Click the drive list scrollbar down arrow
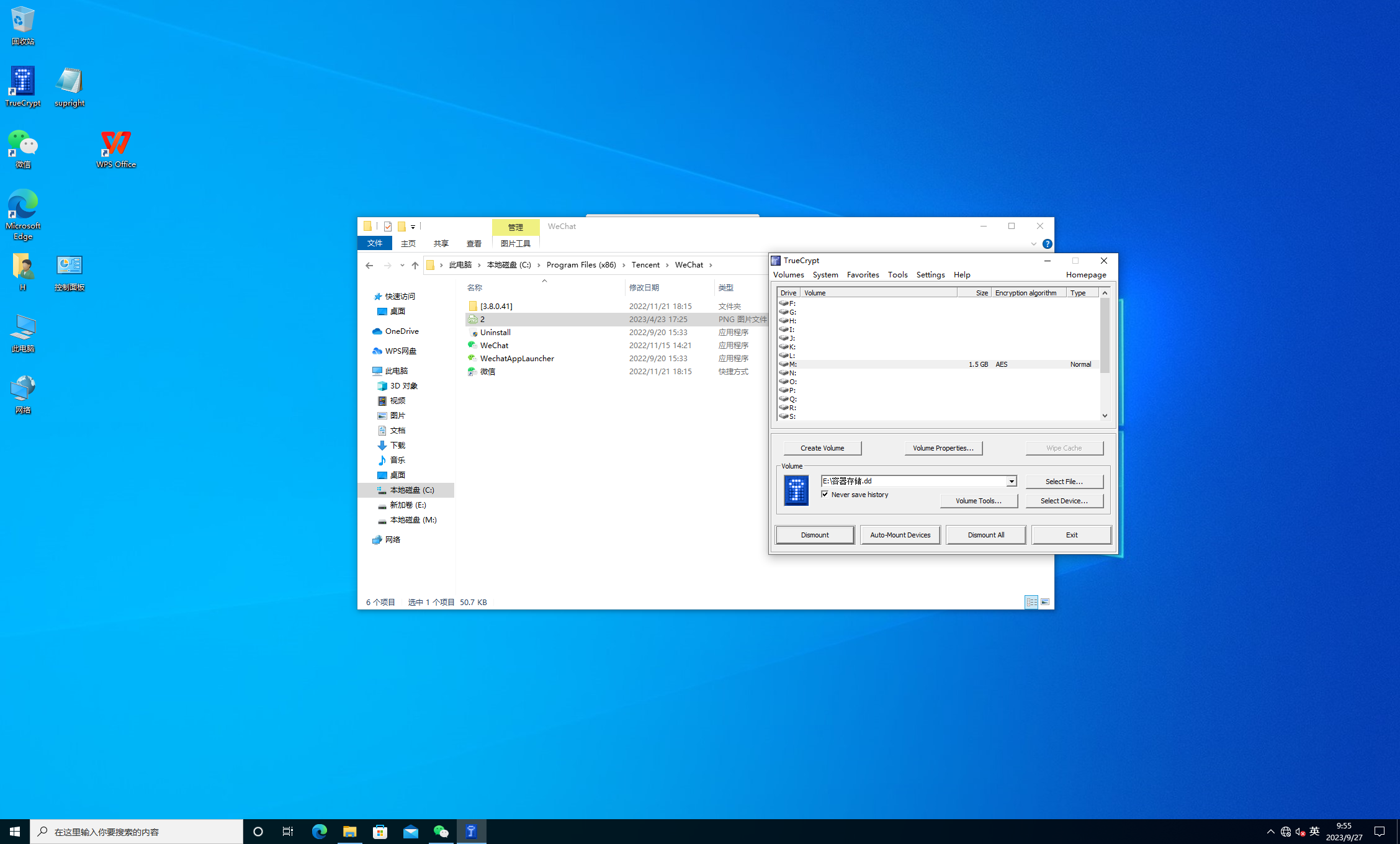Viewport: 1400px width, 844px height. [x=1105, y=416]
